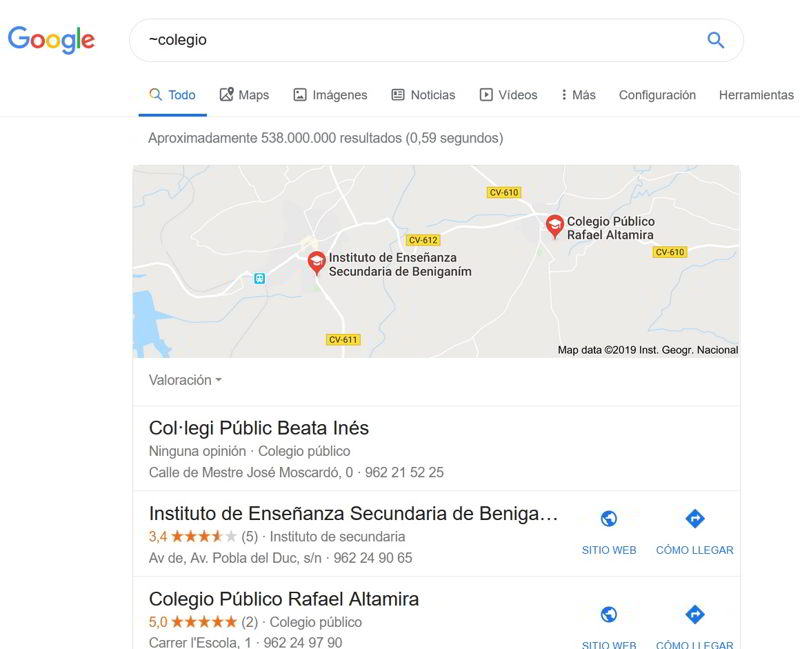Open the Herramientas search tools

coord(756,95)
